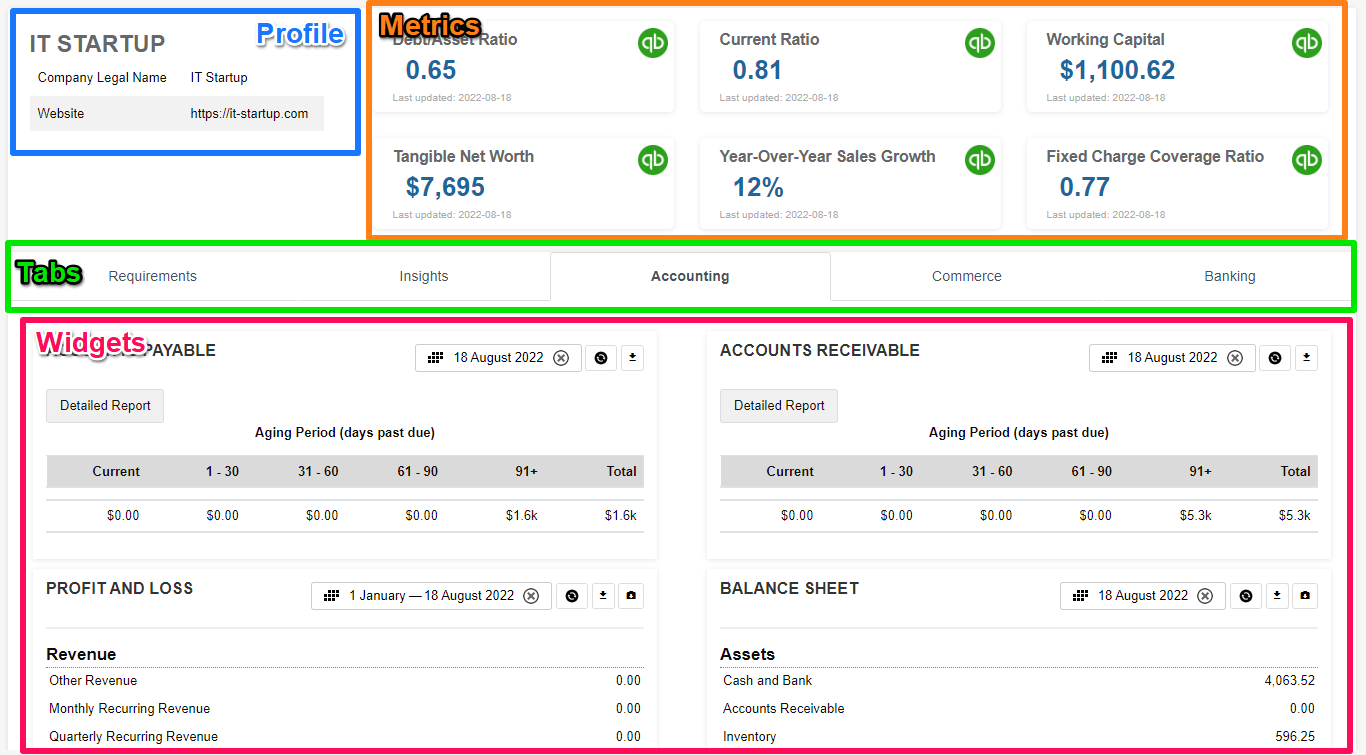Open the Accounts Receivable date picker
The height and width of the screenshot is (755, 1366).
coord(1160,358)
